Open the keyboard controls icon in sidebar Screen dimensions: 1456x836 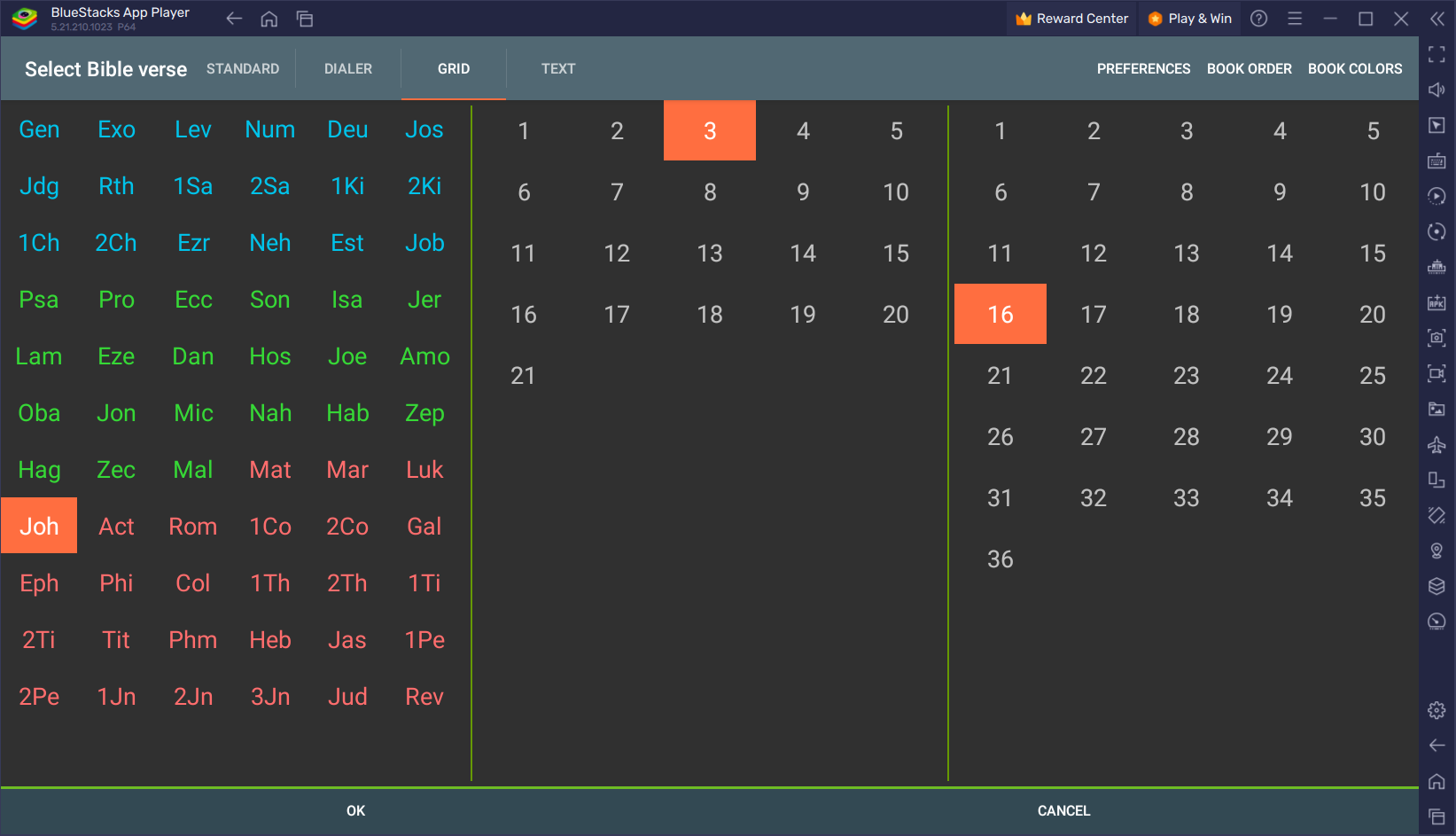[1437, 160]
